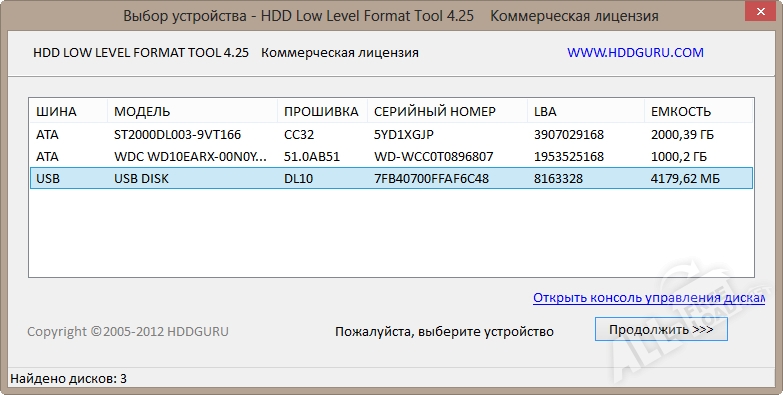Sort by the ПРОШИВКА column header
The height and width of the screenshot is (395, 783).
pos(323,111)
